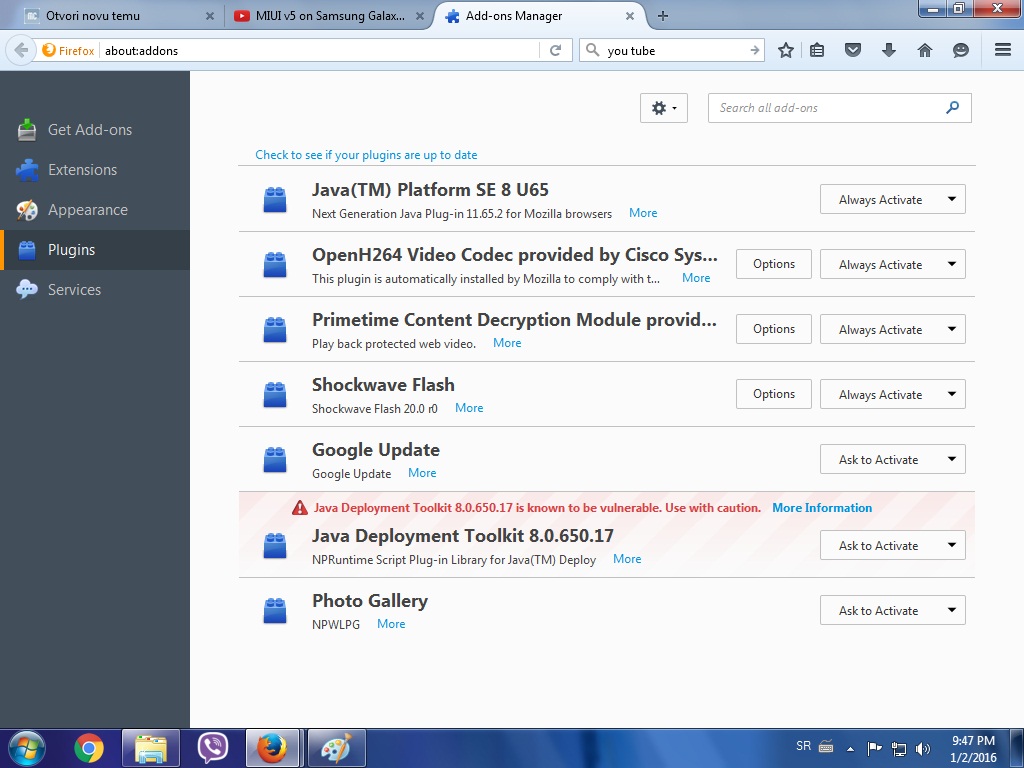The width and height of the screenshot is (1024, 768).
Task: Open the Appearance section
Action: pos(95,210)
